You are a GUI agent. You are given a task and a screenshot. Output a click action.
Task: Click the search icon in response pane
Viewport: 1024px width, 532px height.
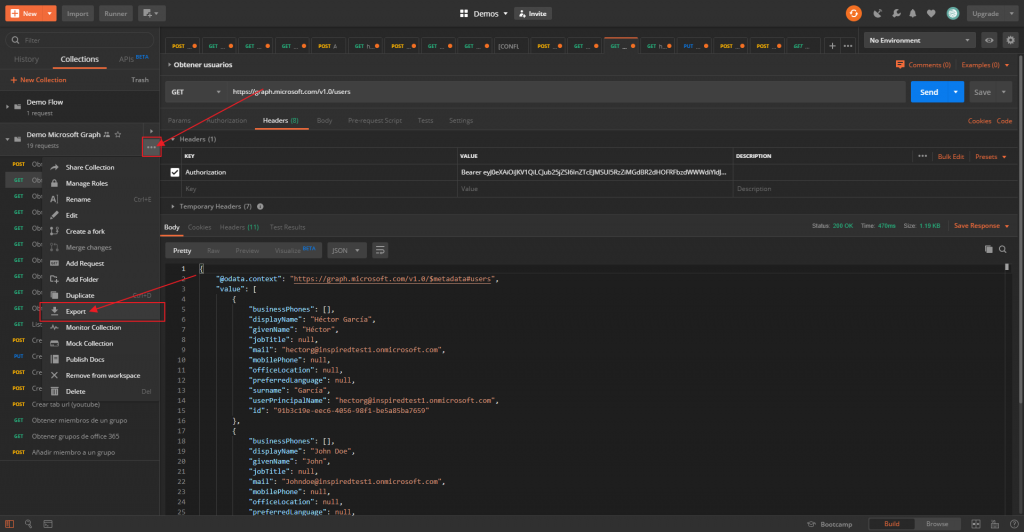1003,249
